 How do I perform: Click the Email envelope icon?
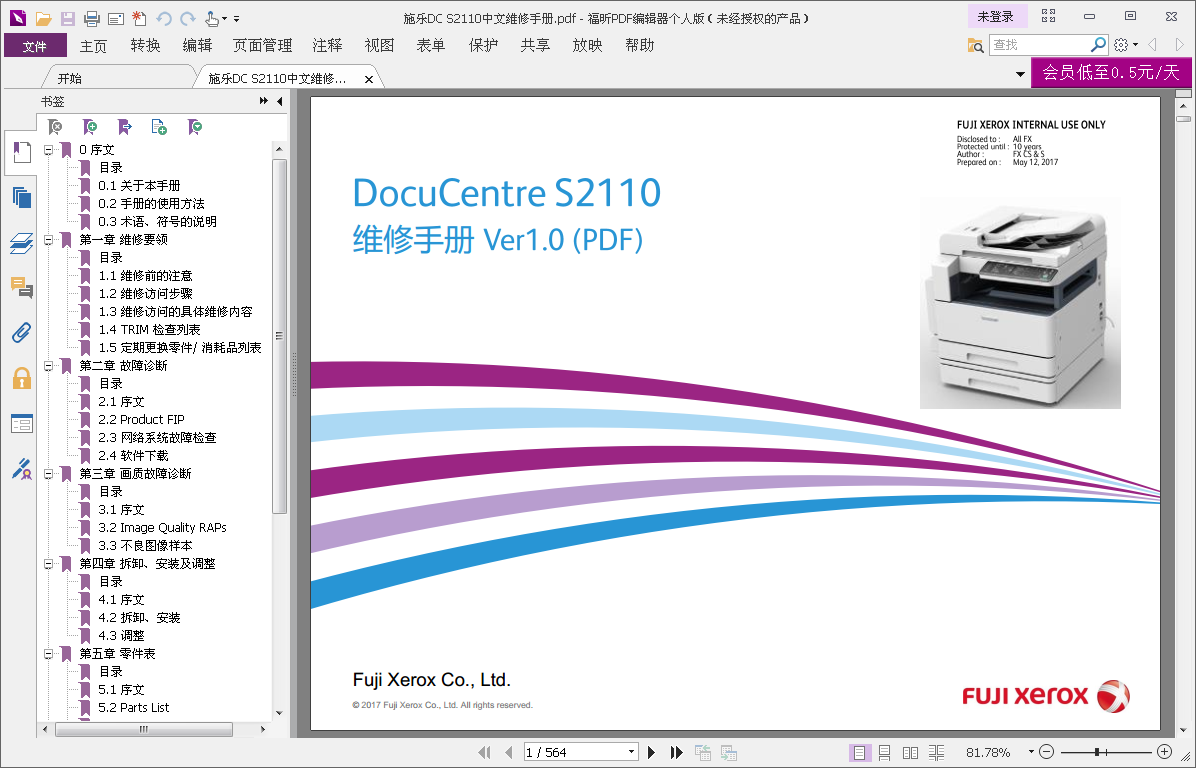(x=116, y=18)
